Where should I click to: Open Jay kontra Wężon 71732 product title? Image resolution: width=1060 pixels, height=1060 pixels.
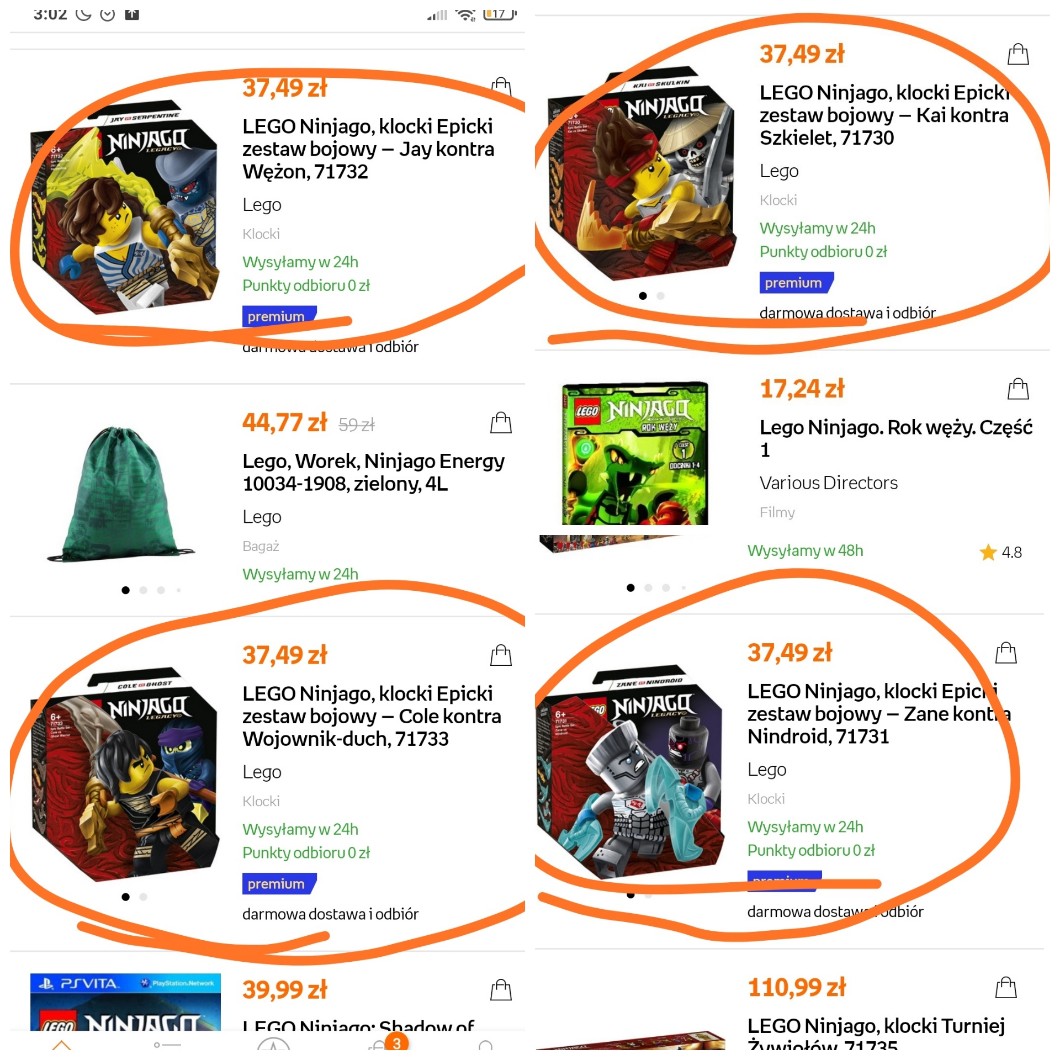[368, 149]
